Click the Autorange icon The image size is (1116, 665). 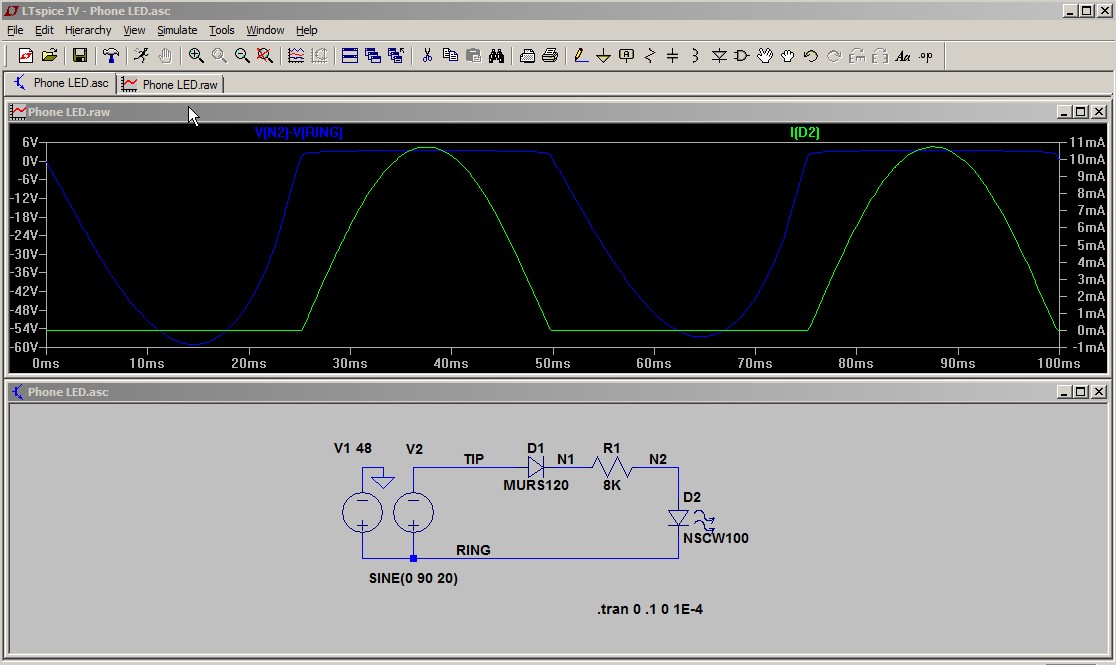coord(319,56)
